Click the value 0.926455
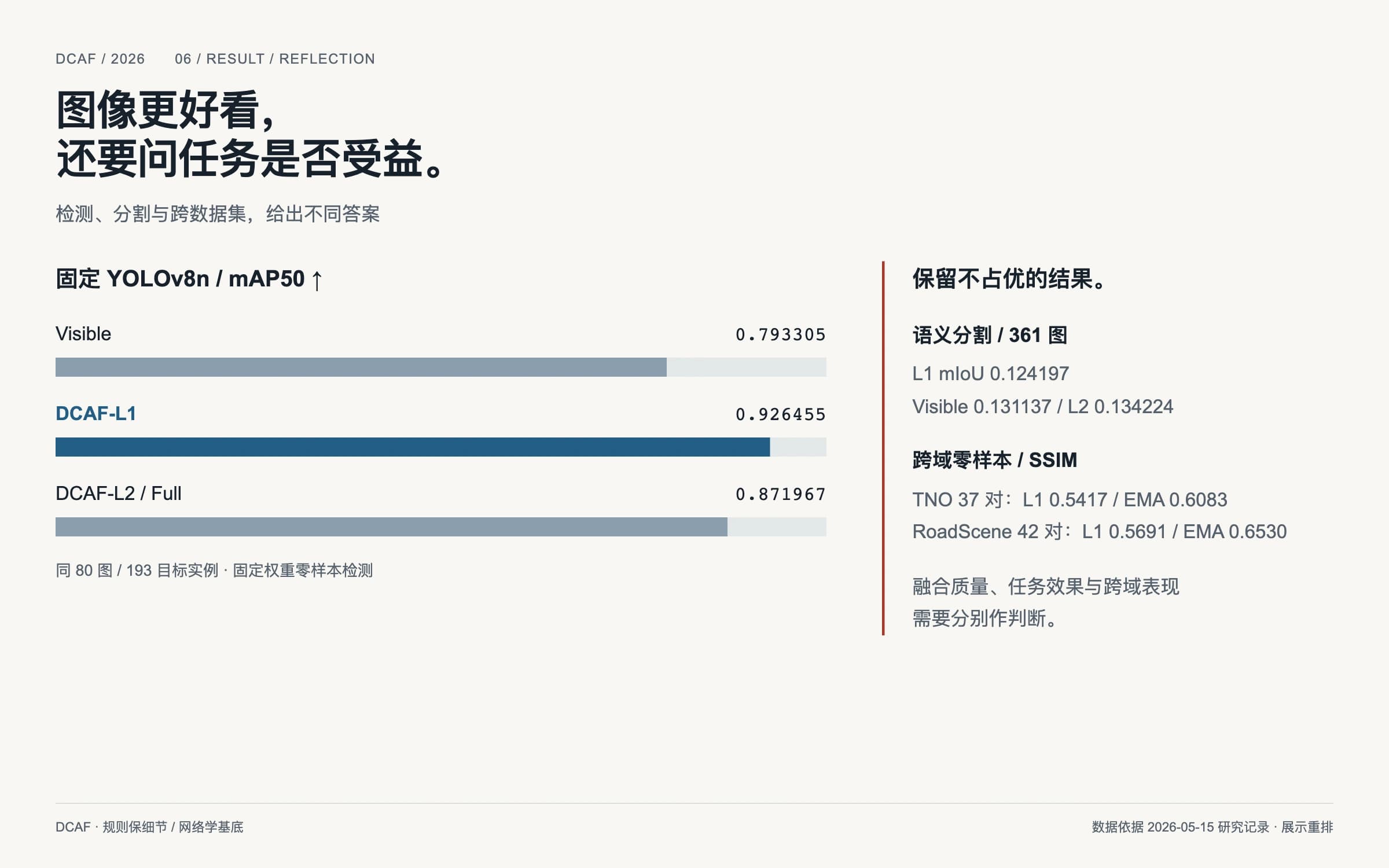The height and width of the screenshot is (868, 1389). (x=781, y=414)
